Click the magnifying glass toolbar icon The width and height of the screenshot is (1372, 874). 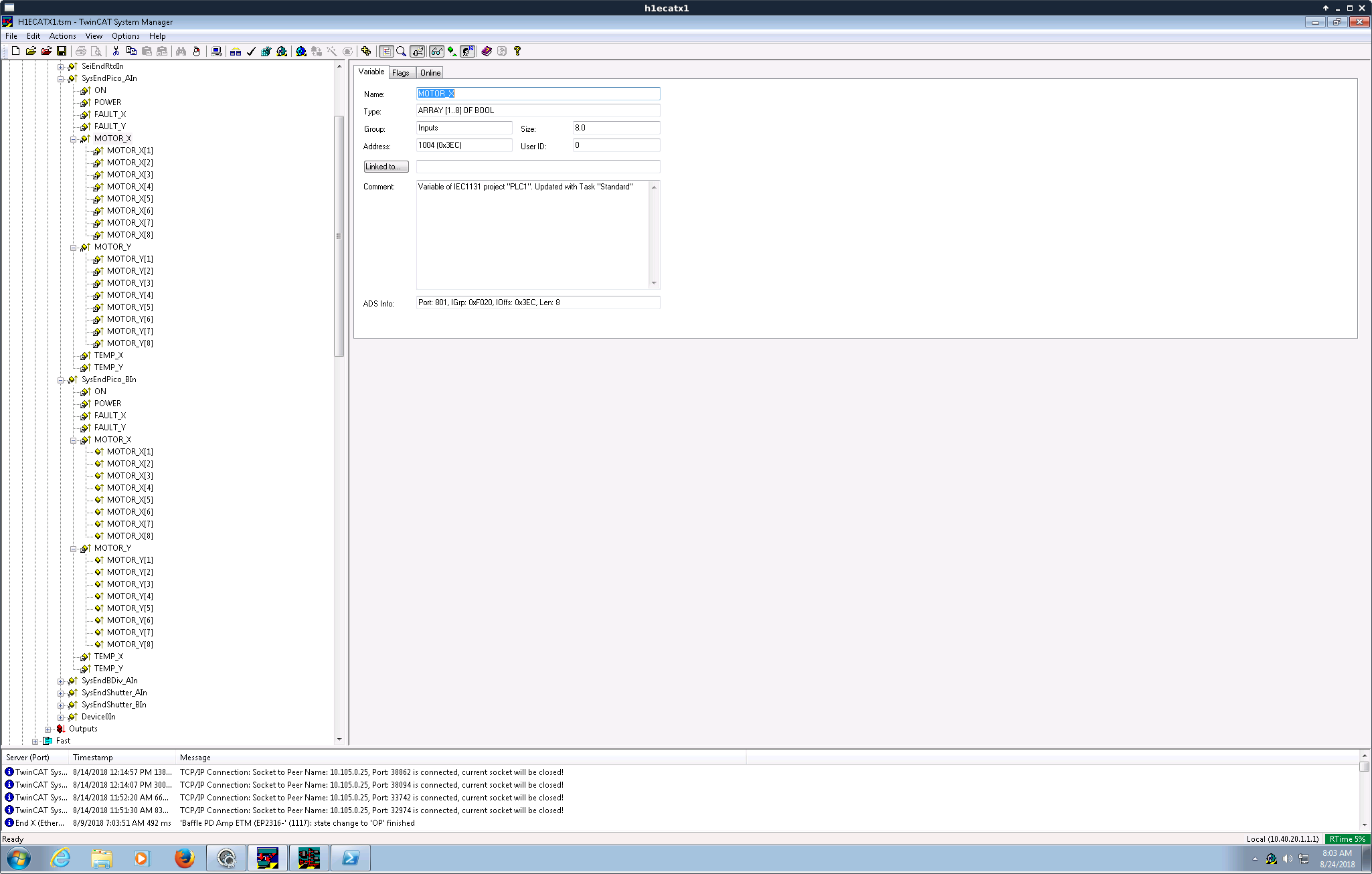[x=402, y=51]
